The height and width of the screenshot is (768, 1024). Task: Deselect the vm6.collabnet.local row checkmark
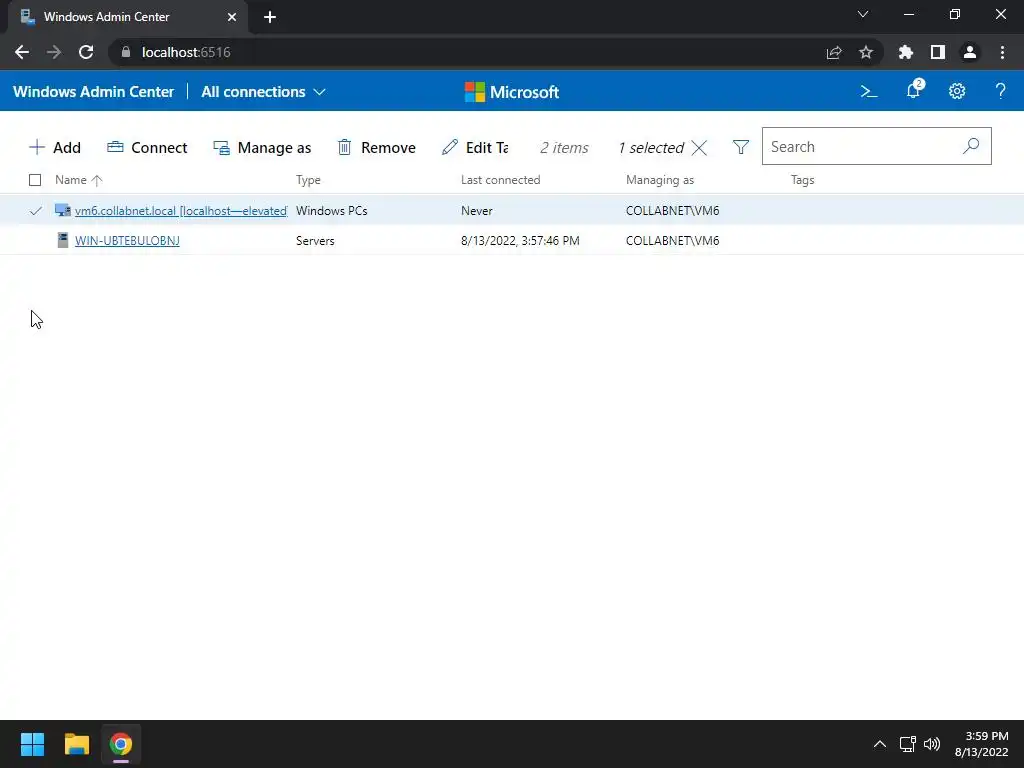click(35, 210)
